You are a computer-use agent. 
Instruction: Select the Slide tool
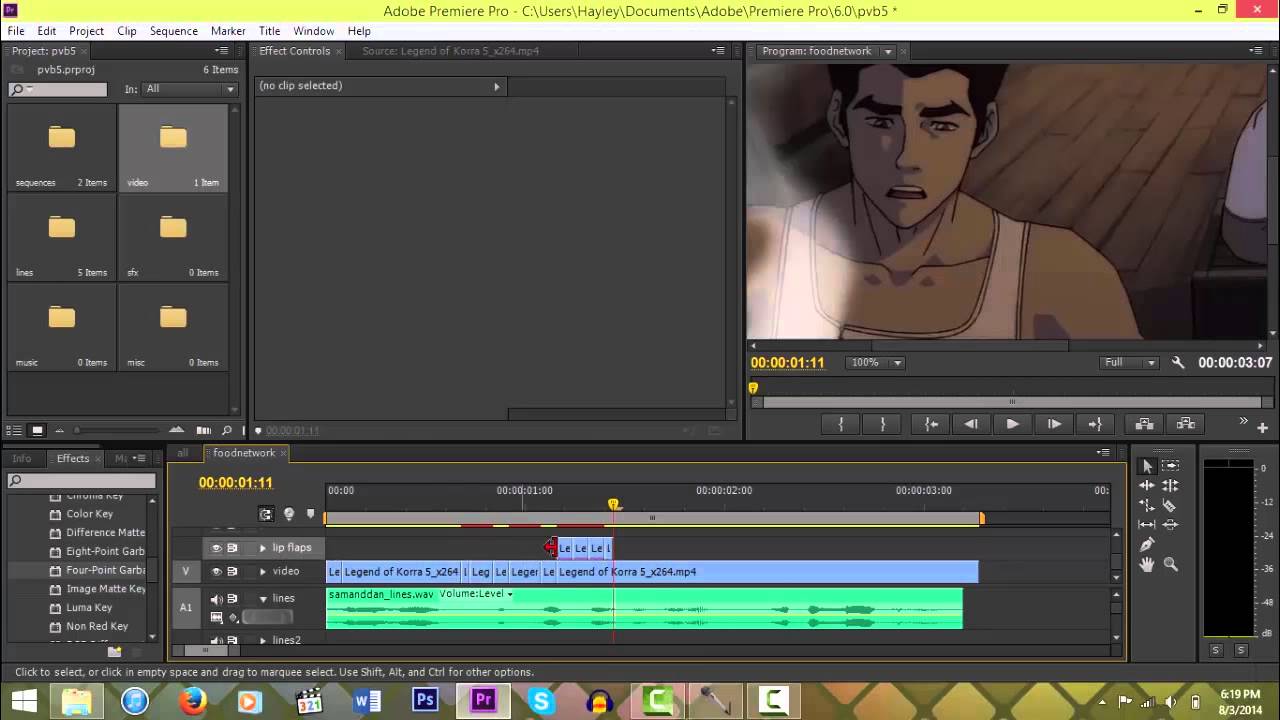pyautogui.click(x=1171, y=524)
